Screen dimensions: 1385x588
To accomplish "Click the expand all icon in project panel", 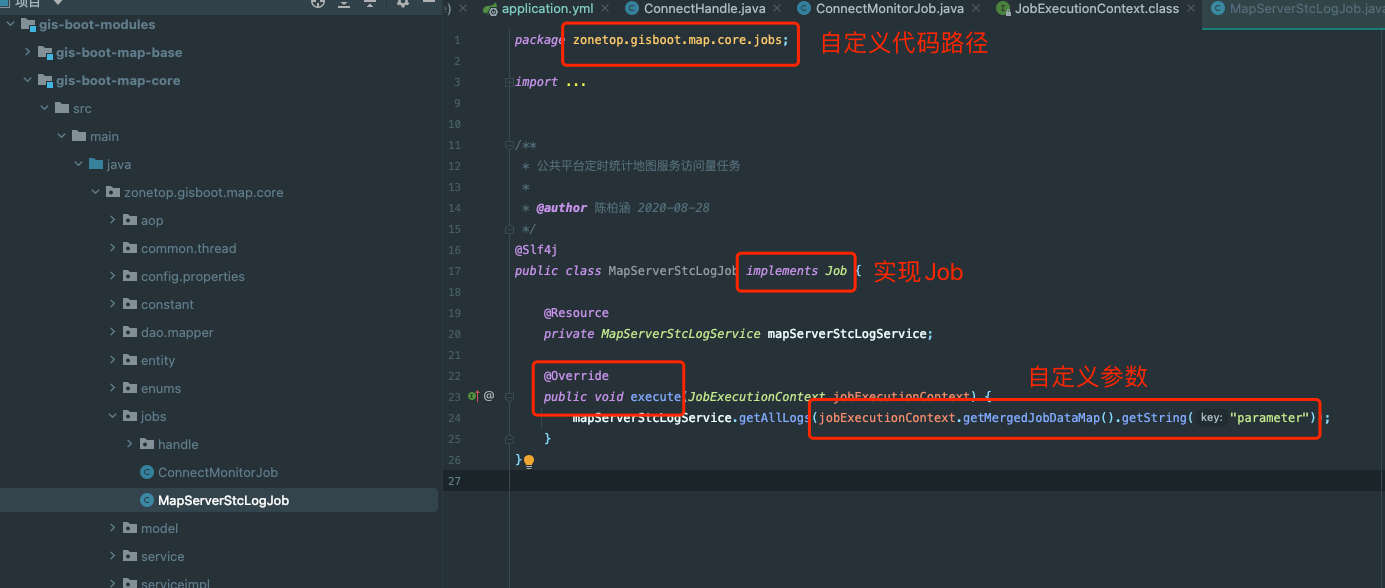I will (344, 3).
